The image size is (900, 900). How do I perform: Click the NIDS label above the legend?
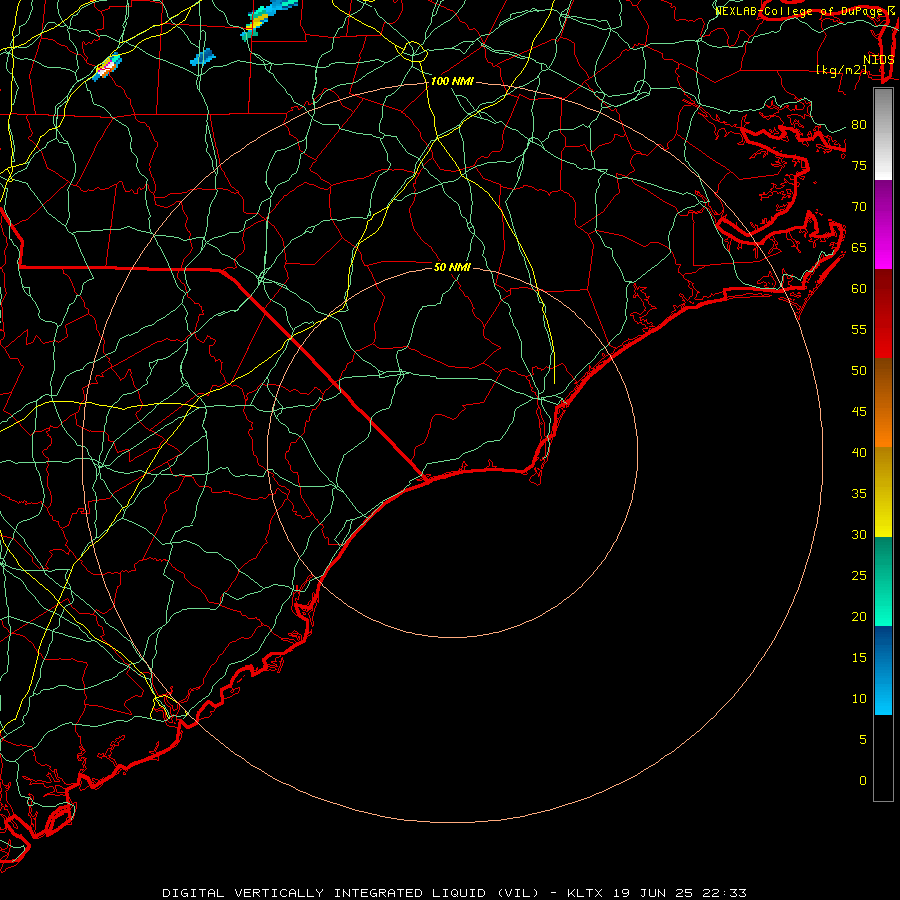[879, 60]
